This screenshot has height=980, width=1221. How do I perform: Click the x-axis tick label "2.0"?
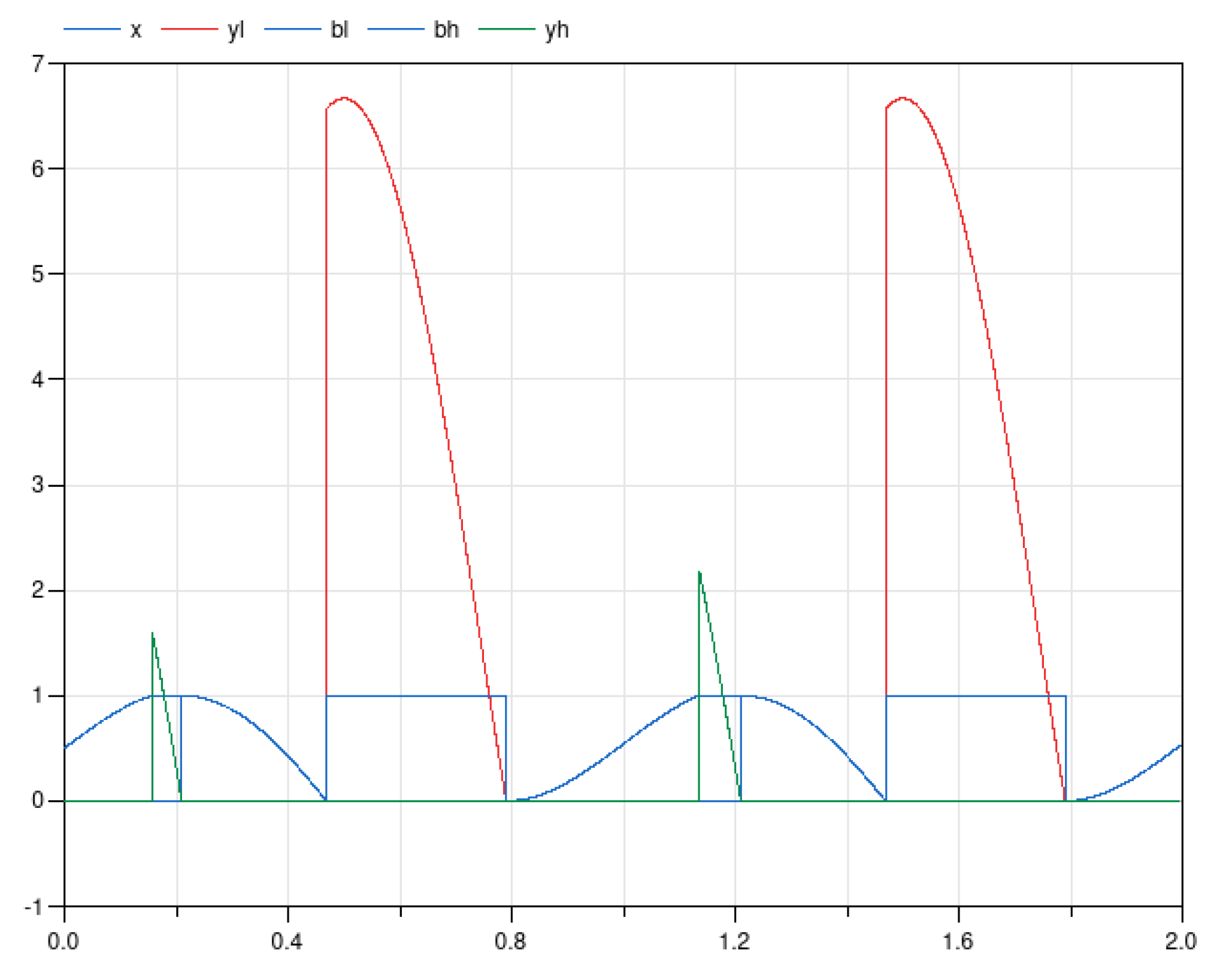pos(1180,941)
